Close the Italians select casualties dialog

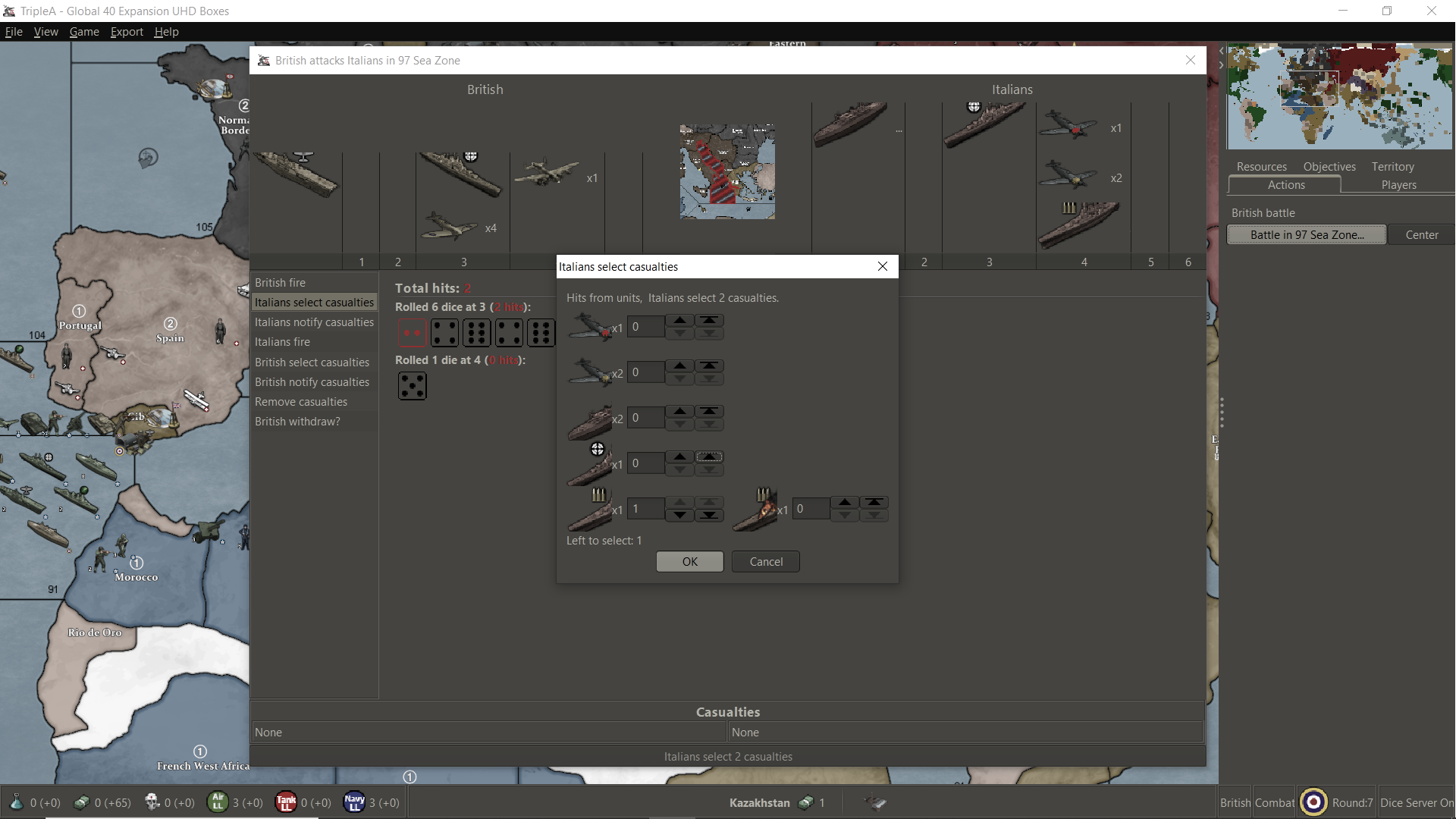point(882,266)
